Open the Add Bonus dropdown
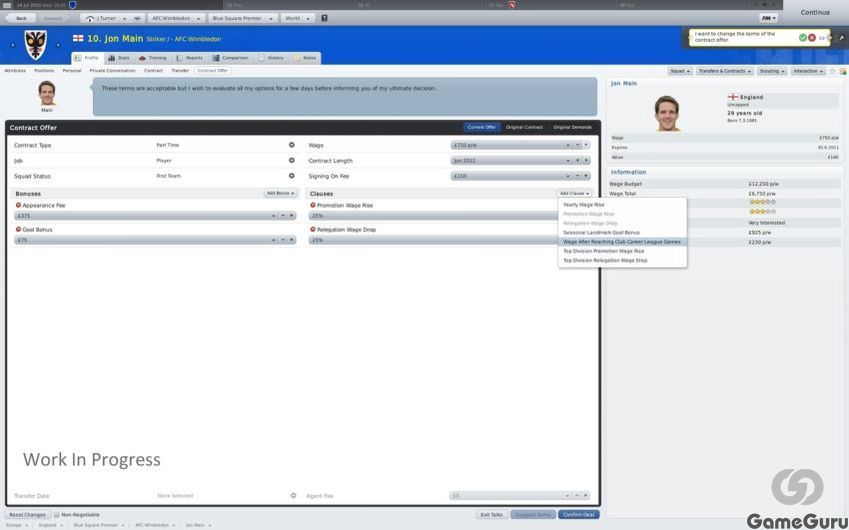 pos(280,193)
